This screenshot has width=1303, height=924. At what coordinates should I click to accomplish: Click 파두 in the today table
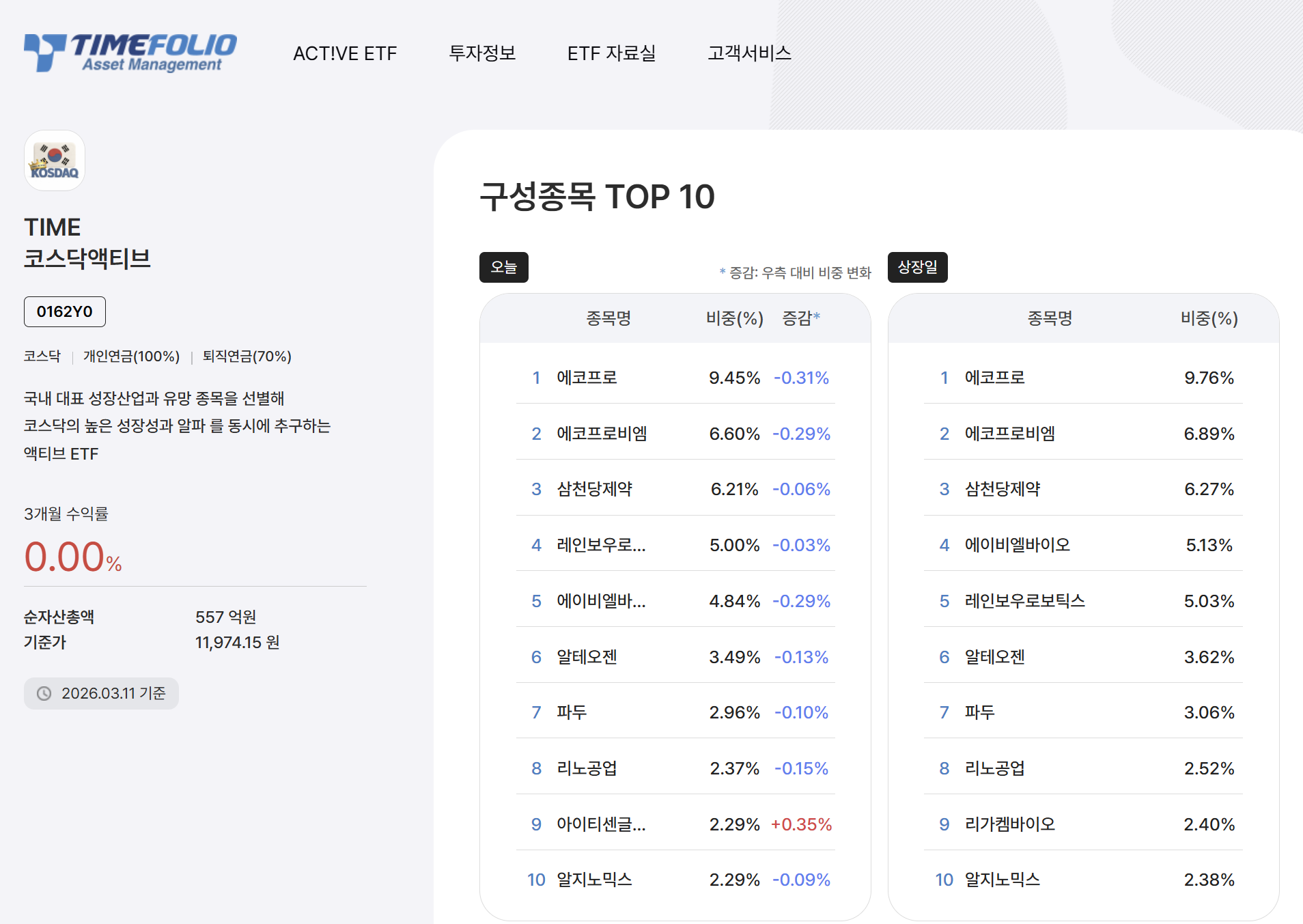[x=572, y=712]
